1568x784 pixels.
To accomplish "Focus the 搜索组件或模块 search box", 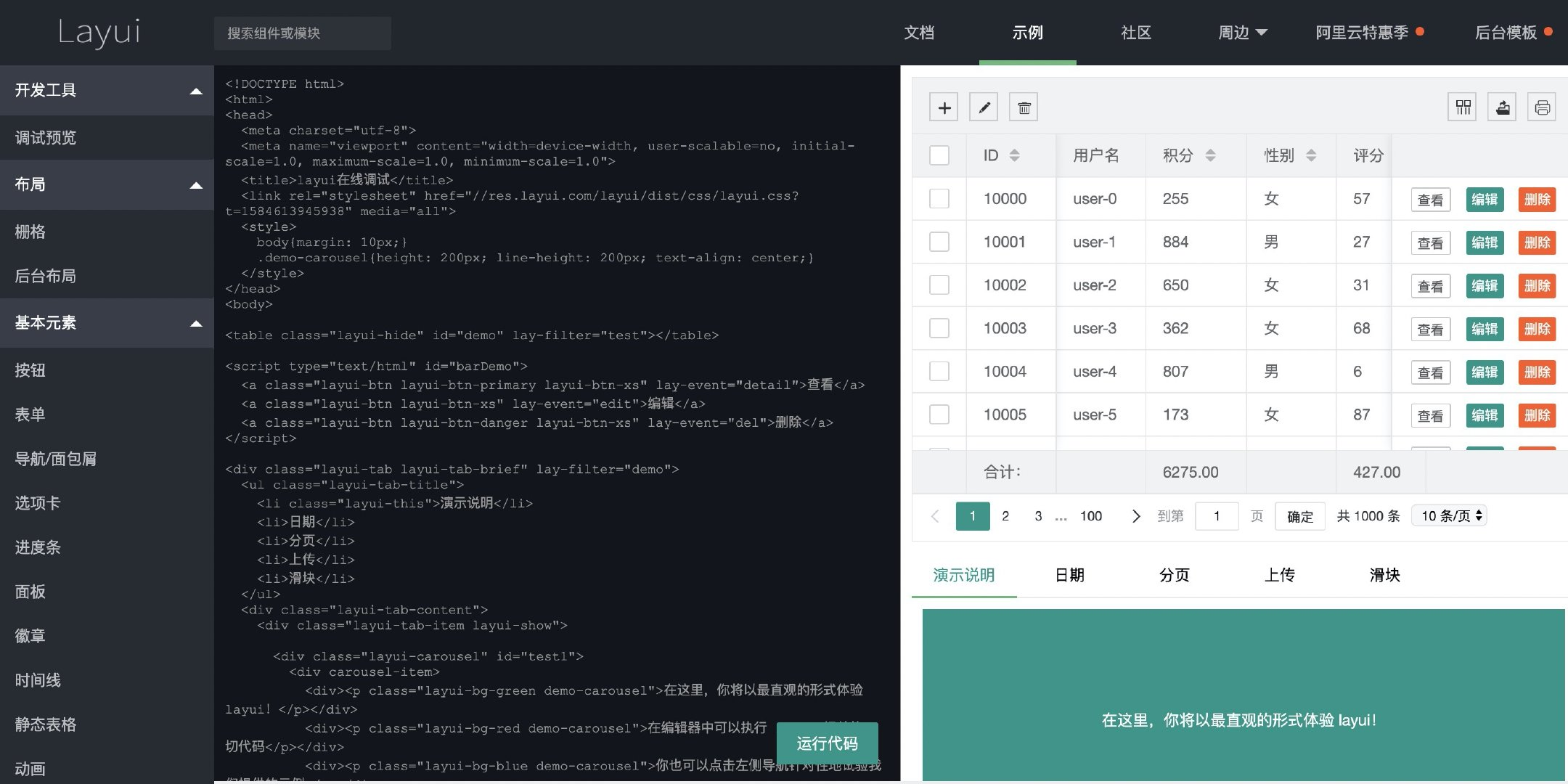I will (303, 33).
